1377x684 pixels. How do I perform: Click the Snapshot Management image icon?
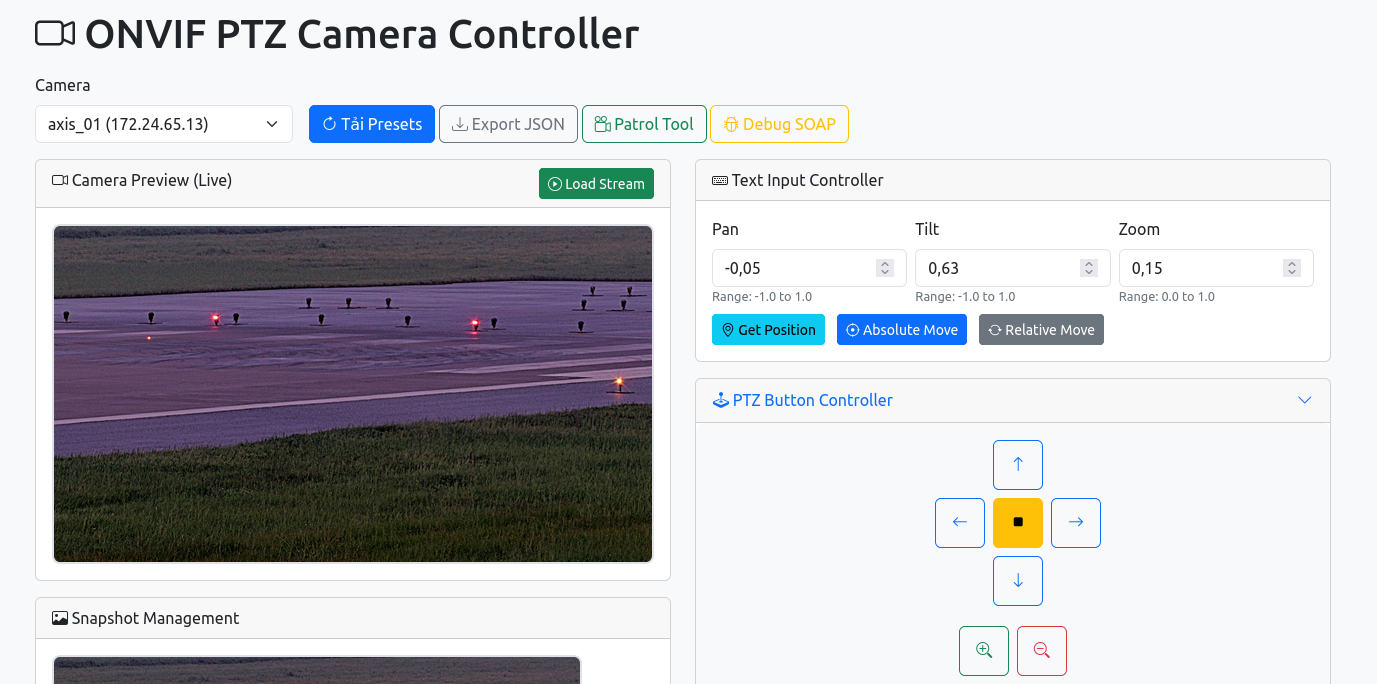(x=60, y=619)
